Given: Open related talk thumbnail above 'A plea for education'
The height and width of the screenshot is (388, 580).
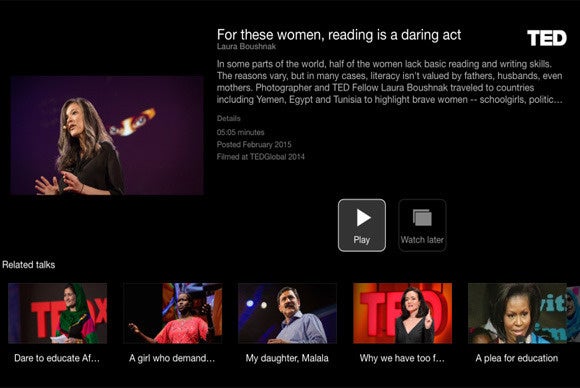Looking at the screenshot, I should (517, 313).
